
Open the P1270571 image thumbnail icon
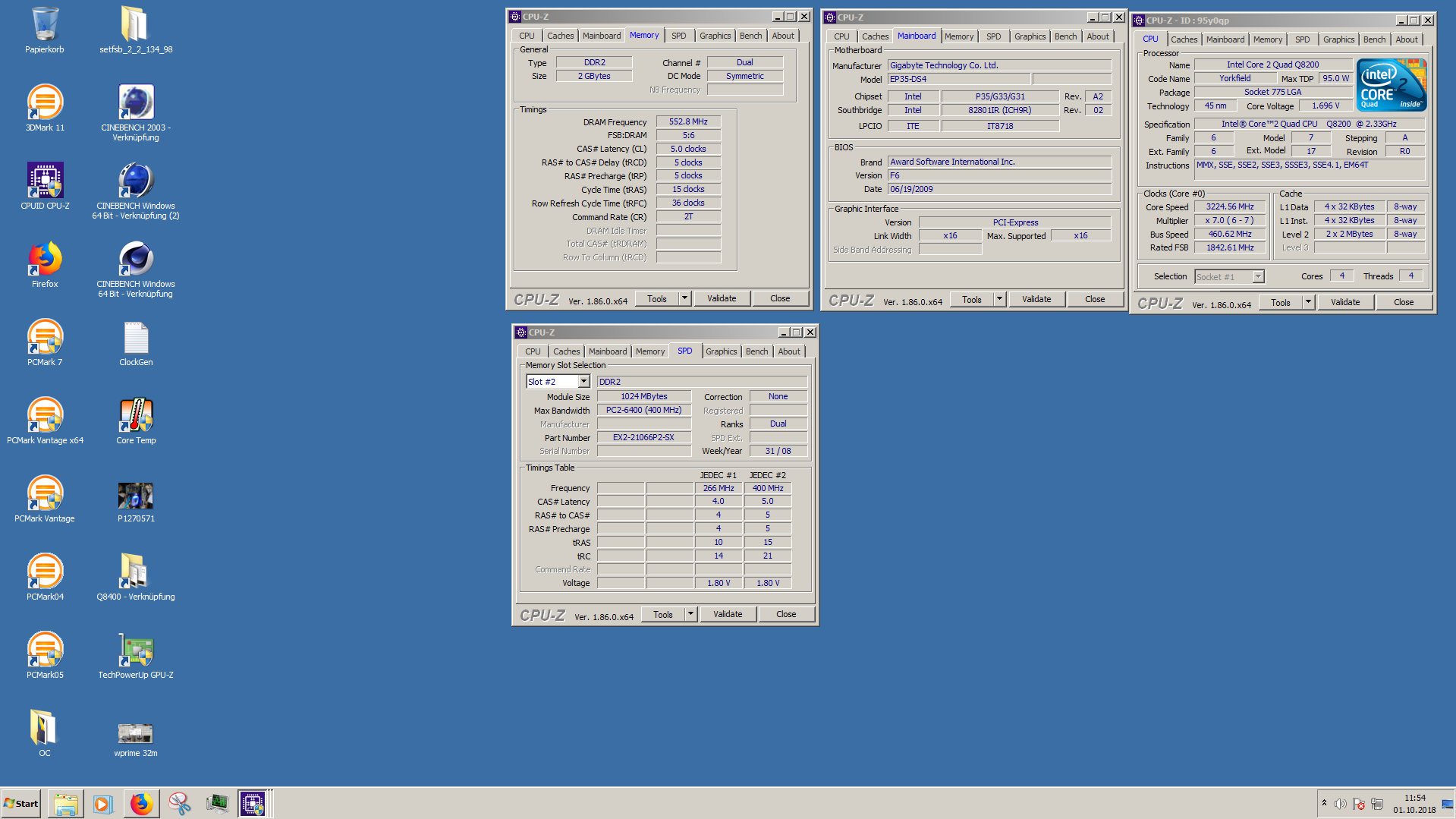pyautogui.click(x=136, y=500)
